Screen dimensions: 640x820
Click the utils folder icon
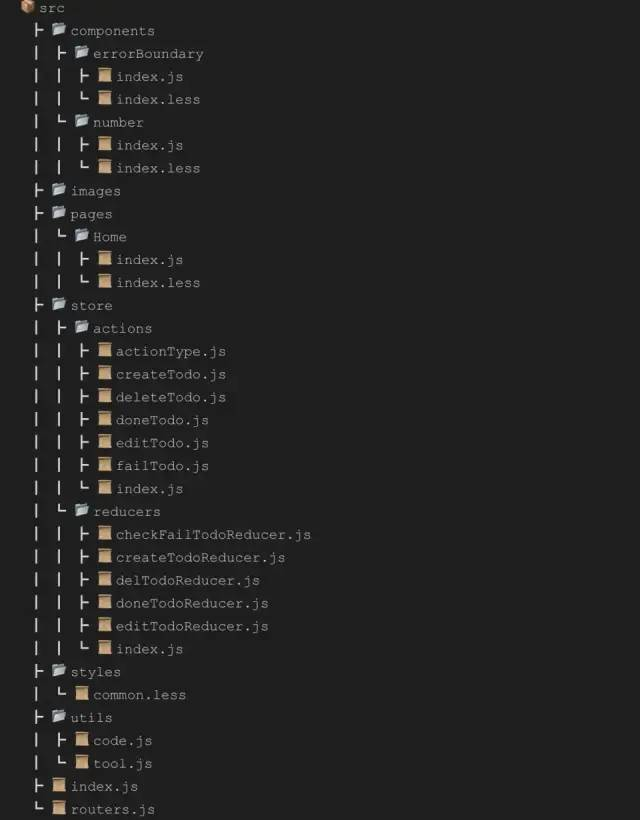click(59, 716)
